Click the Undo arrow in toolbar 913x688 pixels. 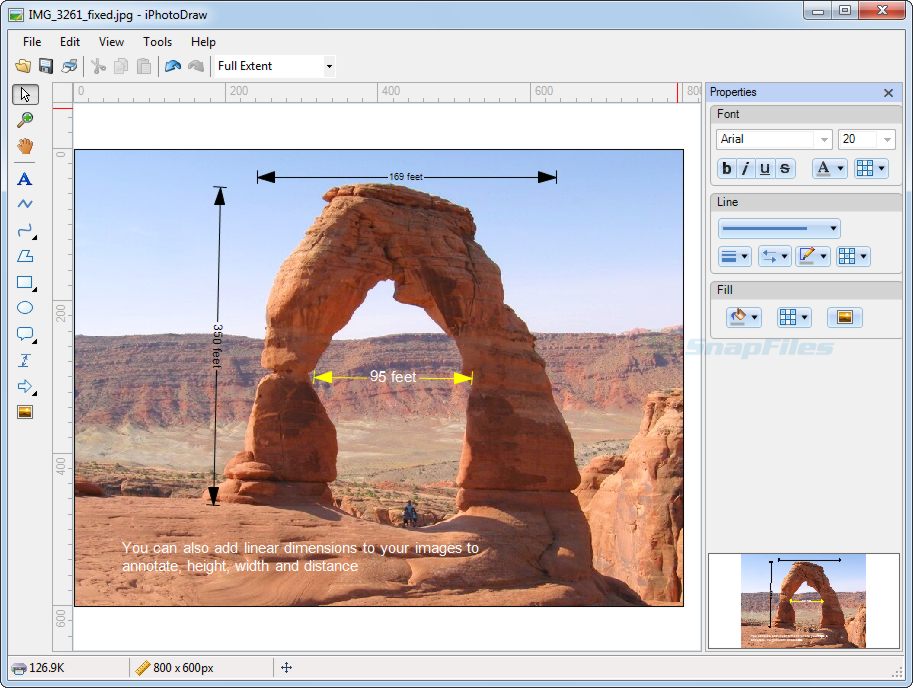(x=172, y=66)
